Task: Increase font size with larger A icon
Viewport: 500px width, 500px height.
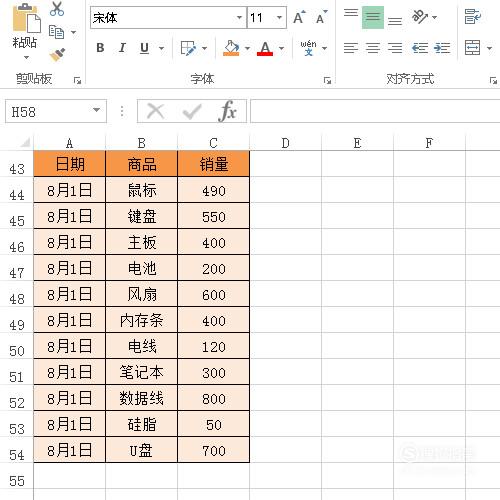Action: coord(299,17)
